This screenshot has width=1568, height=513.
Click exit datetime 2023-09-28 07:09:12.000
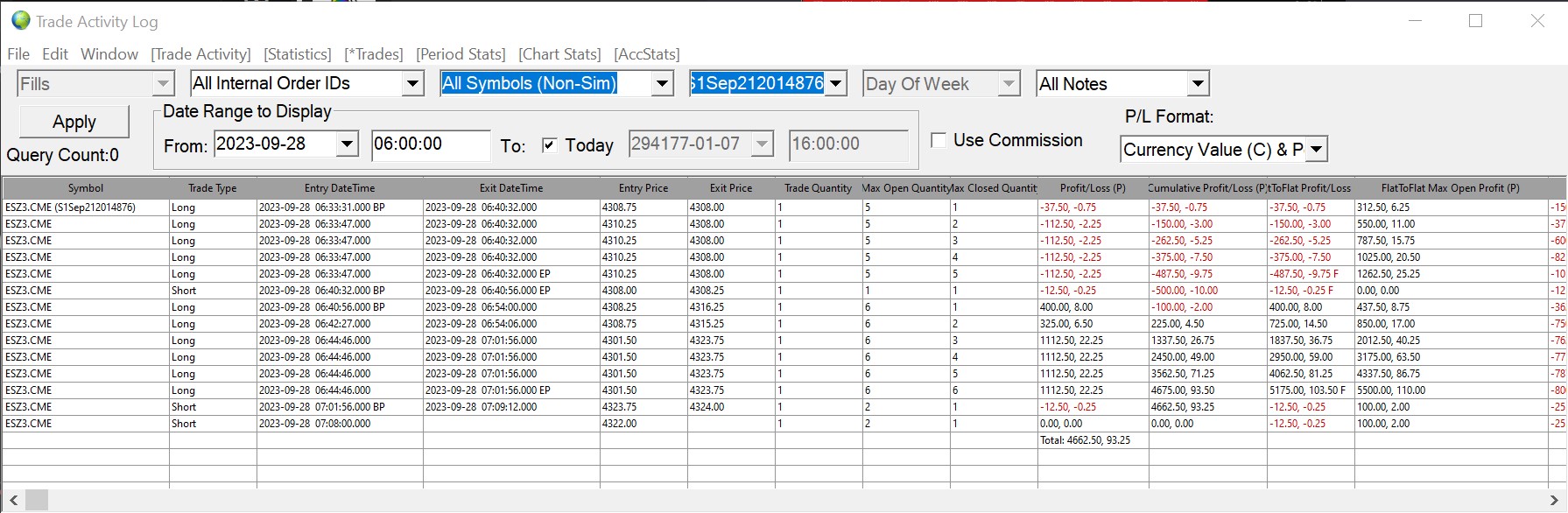pyautogui.click(x=511, y=407)
